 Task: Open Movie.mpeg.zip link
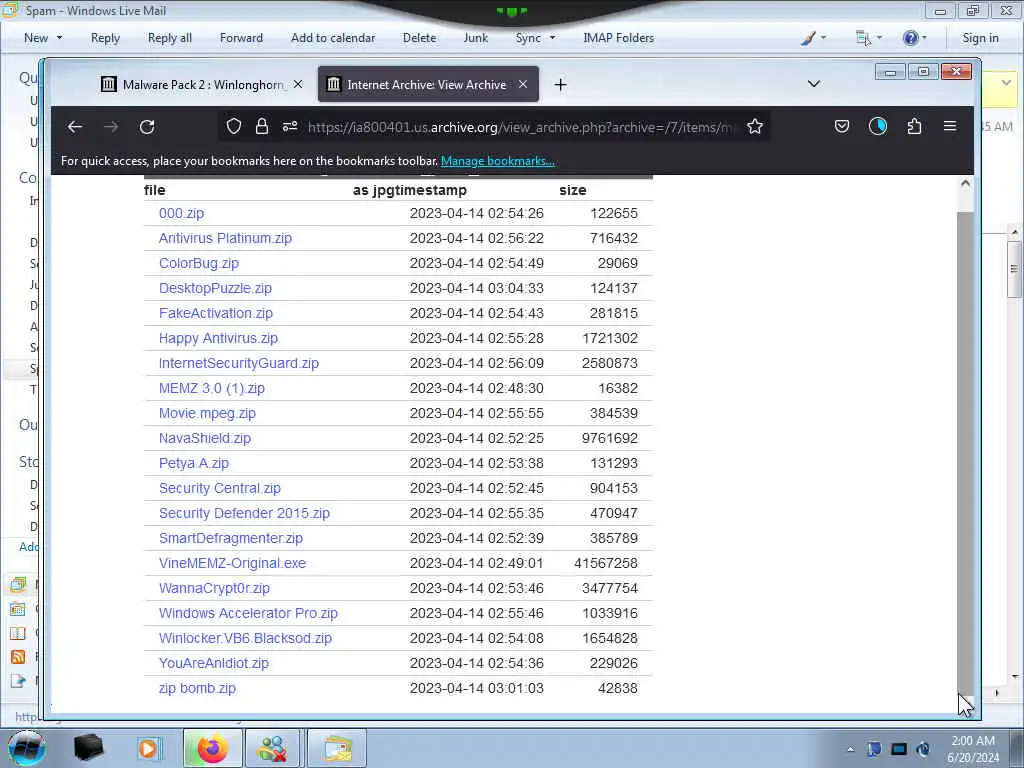point(207,413)
